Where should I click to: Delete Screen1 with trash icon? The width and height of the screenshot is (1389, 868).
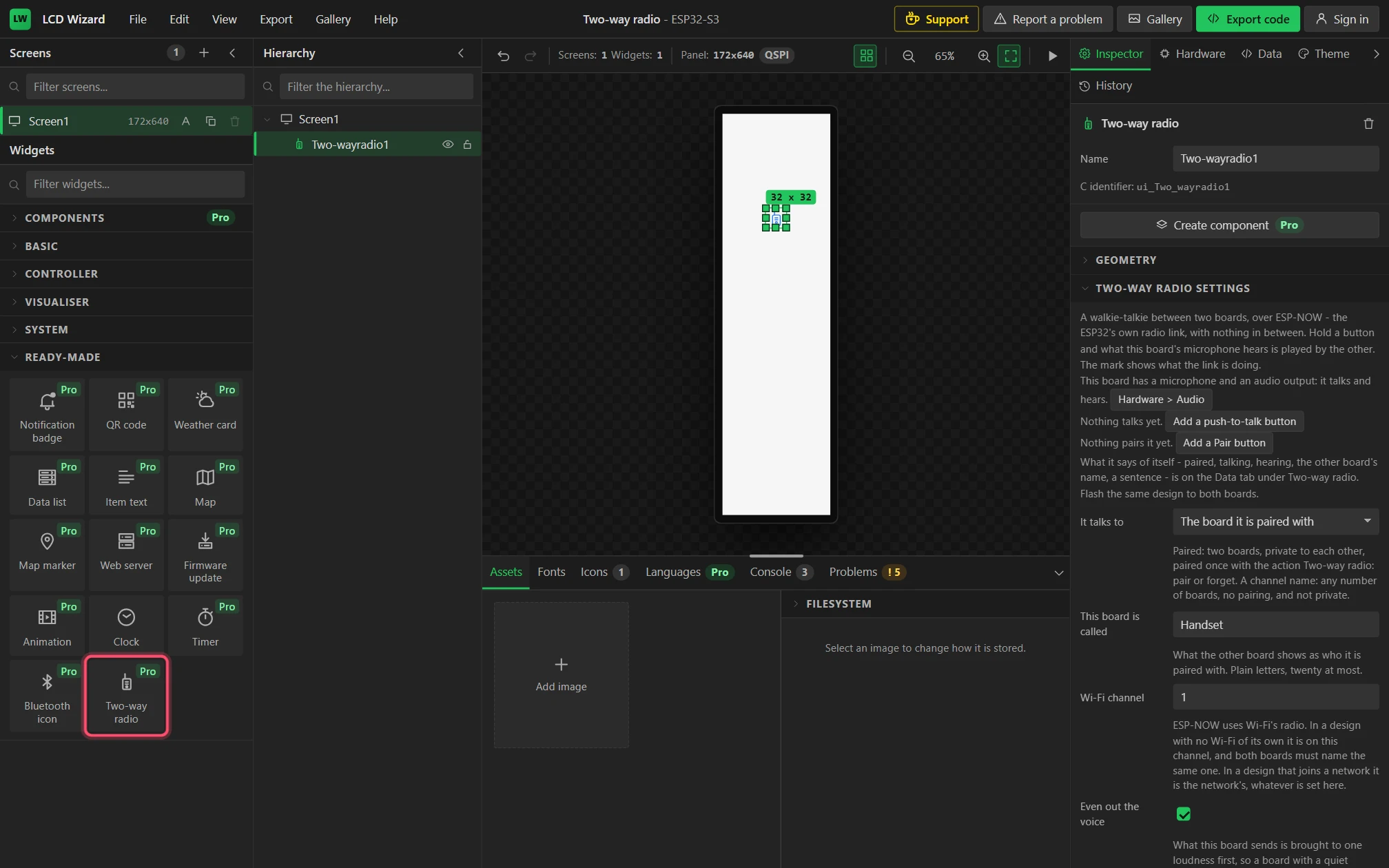click(235, 121)
